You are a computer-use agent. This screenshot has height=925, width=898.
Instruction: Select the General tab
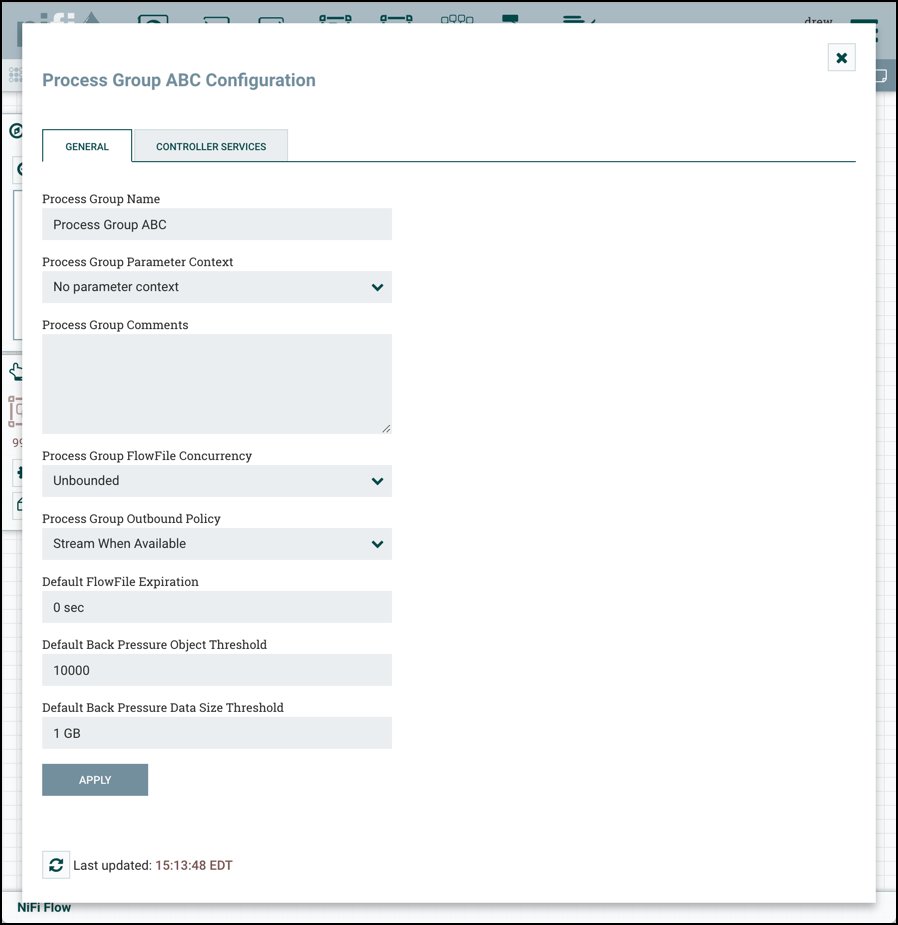87,146
